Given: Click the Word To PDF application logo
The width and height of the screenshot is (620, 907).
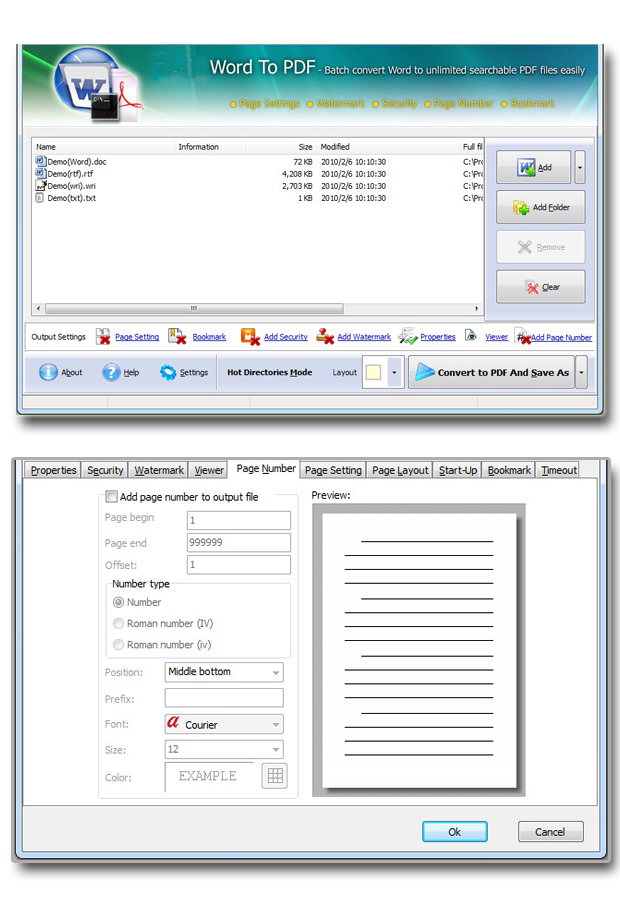Looking at the screenshot, I should pyautogui.click(x=98, y=84).
